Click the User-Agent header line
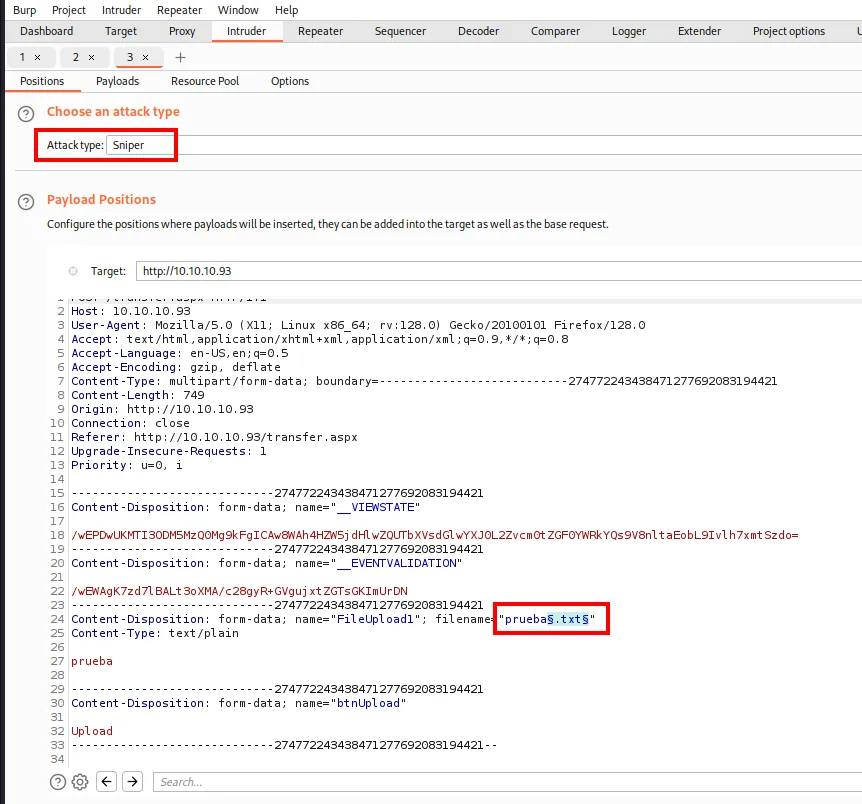The width and height of the screenshot is (862, 804). 358,325
